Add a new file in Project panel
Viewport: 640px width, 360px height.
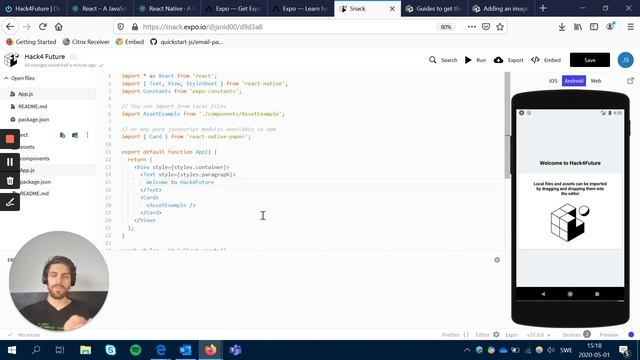tap(62, 135)
